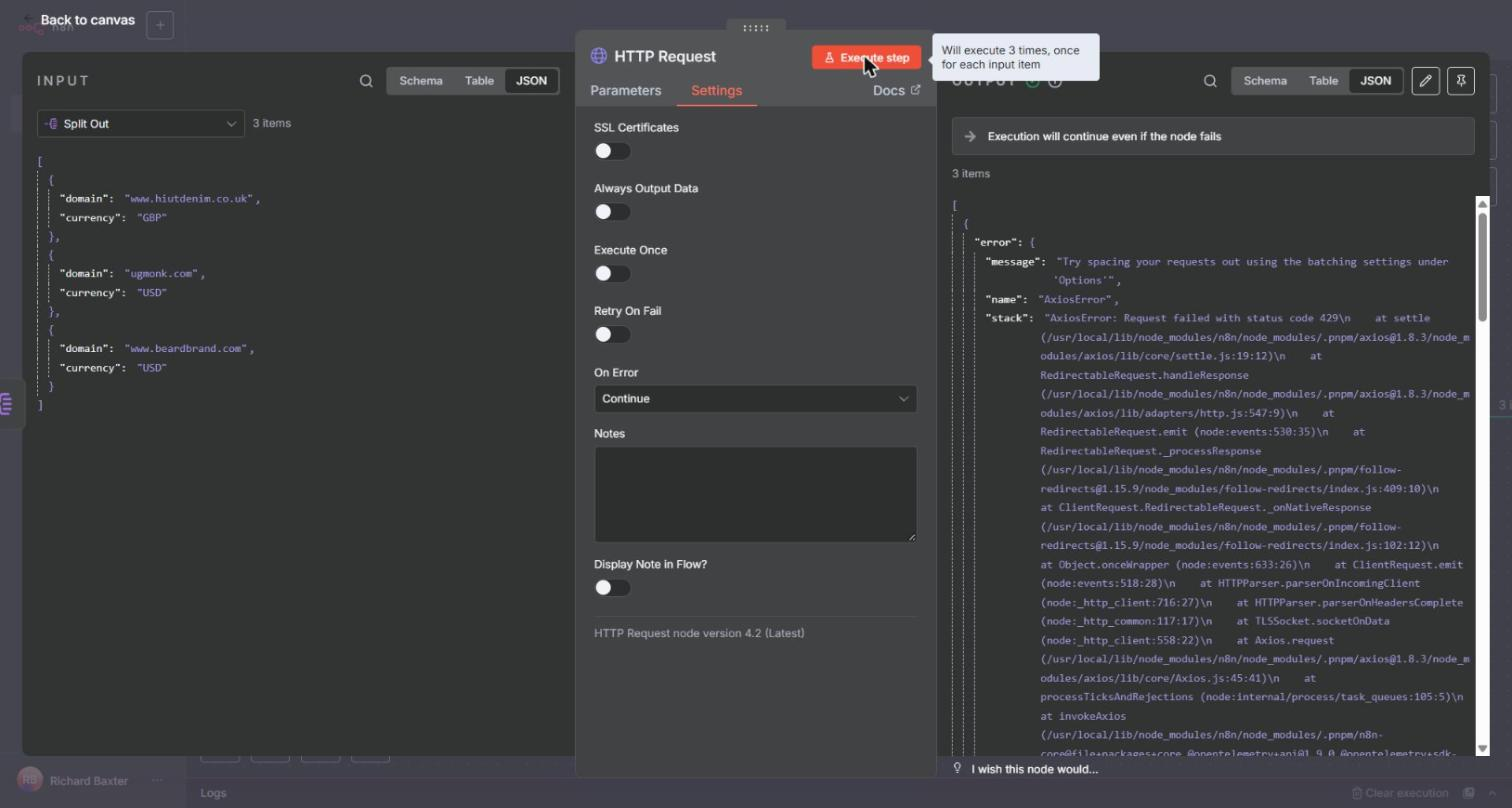Image resolution: width=1512 pixels, height=808 pixels.
Task: Open the Logs panel
Action: coord(213,793)
